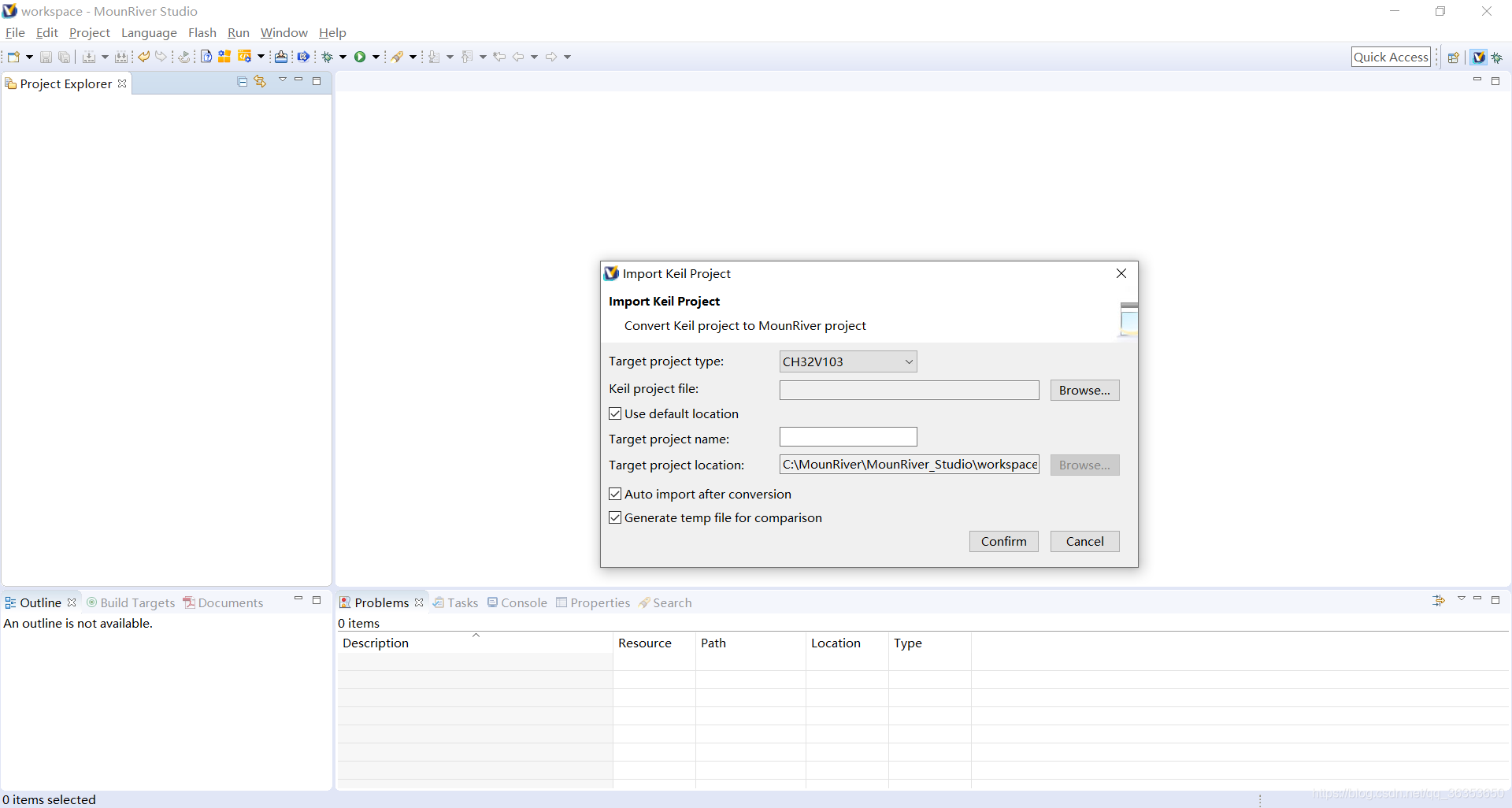Click the filter icon in Problems panel
Viewport: 1512px width, 808px height.
pyautogui.click(x=1439, y=601)
